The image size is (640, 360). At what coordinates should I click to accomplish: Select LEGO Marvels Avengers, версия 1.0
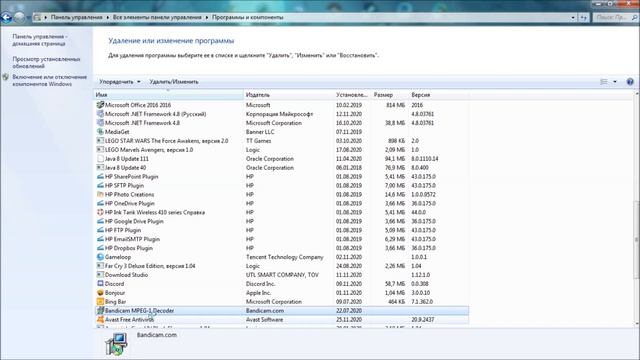[282, 150]
